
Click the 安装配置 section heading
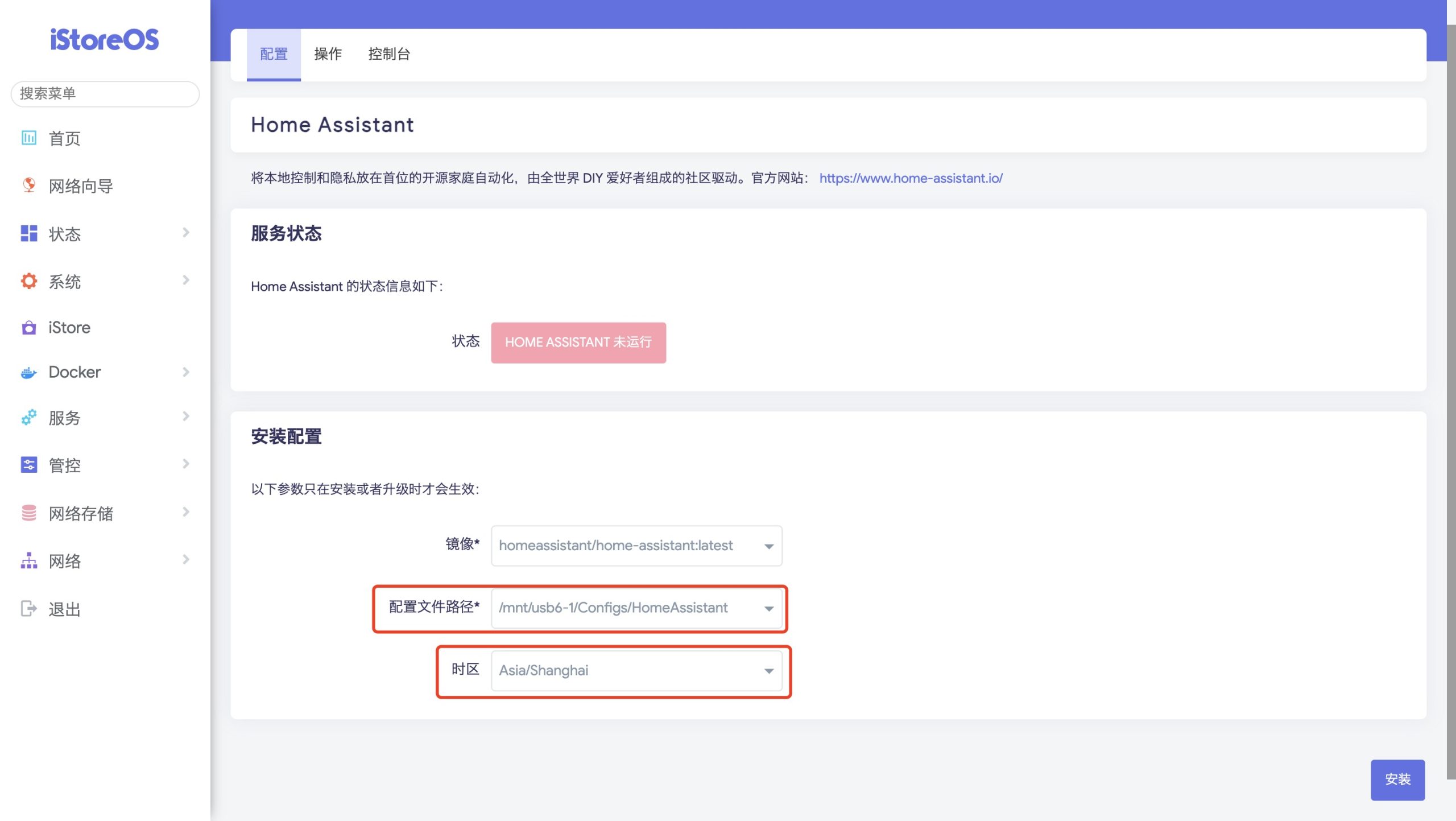(286, 437)
